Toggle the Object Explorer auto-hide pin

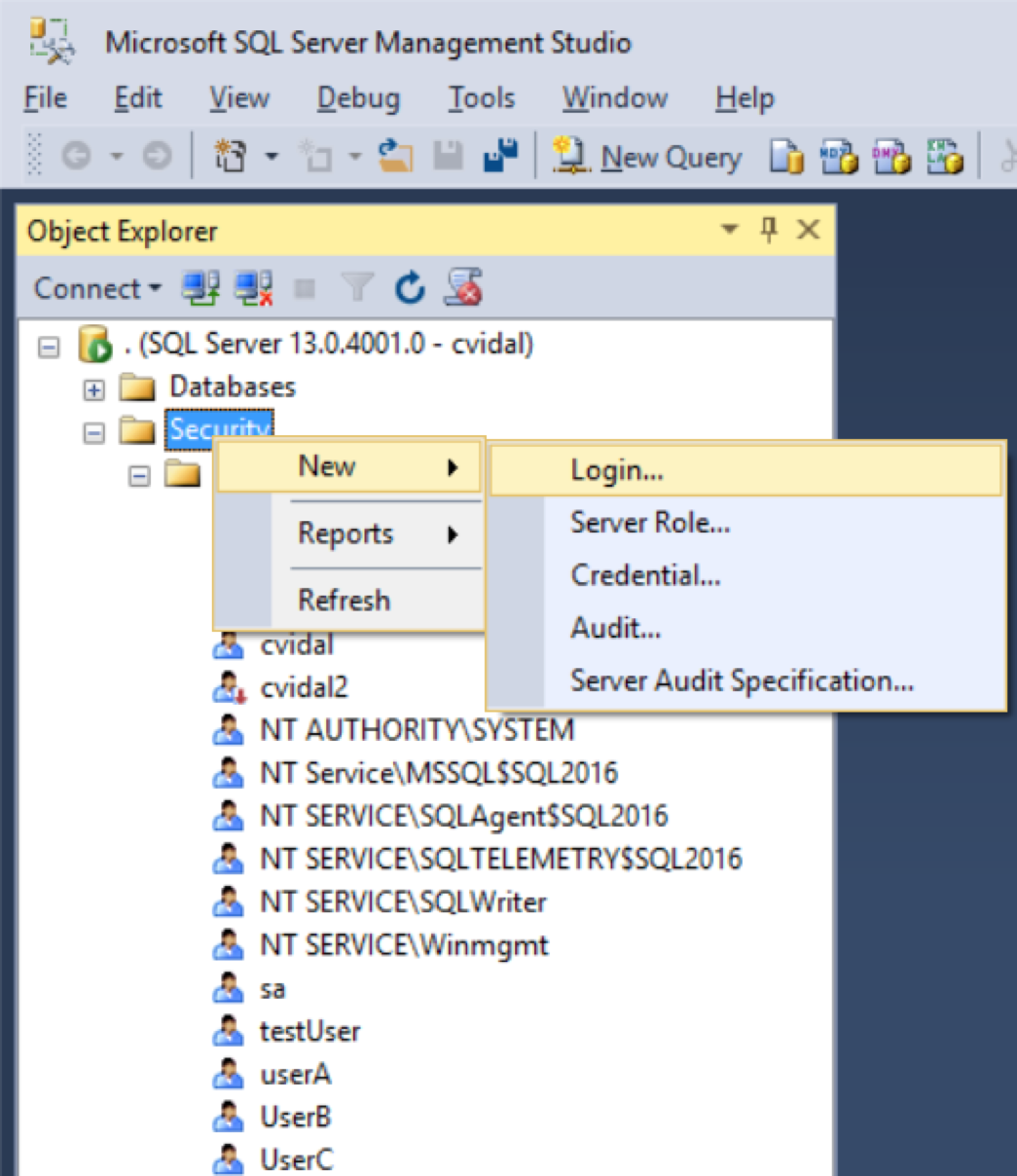(769, 230)
